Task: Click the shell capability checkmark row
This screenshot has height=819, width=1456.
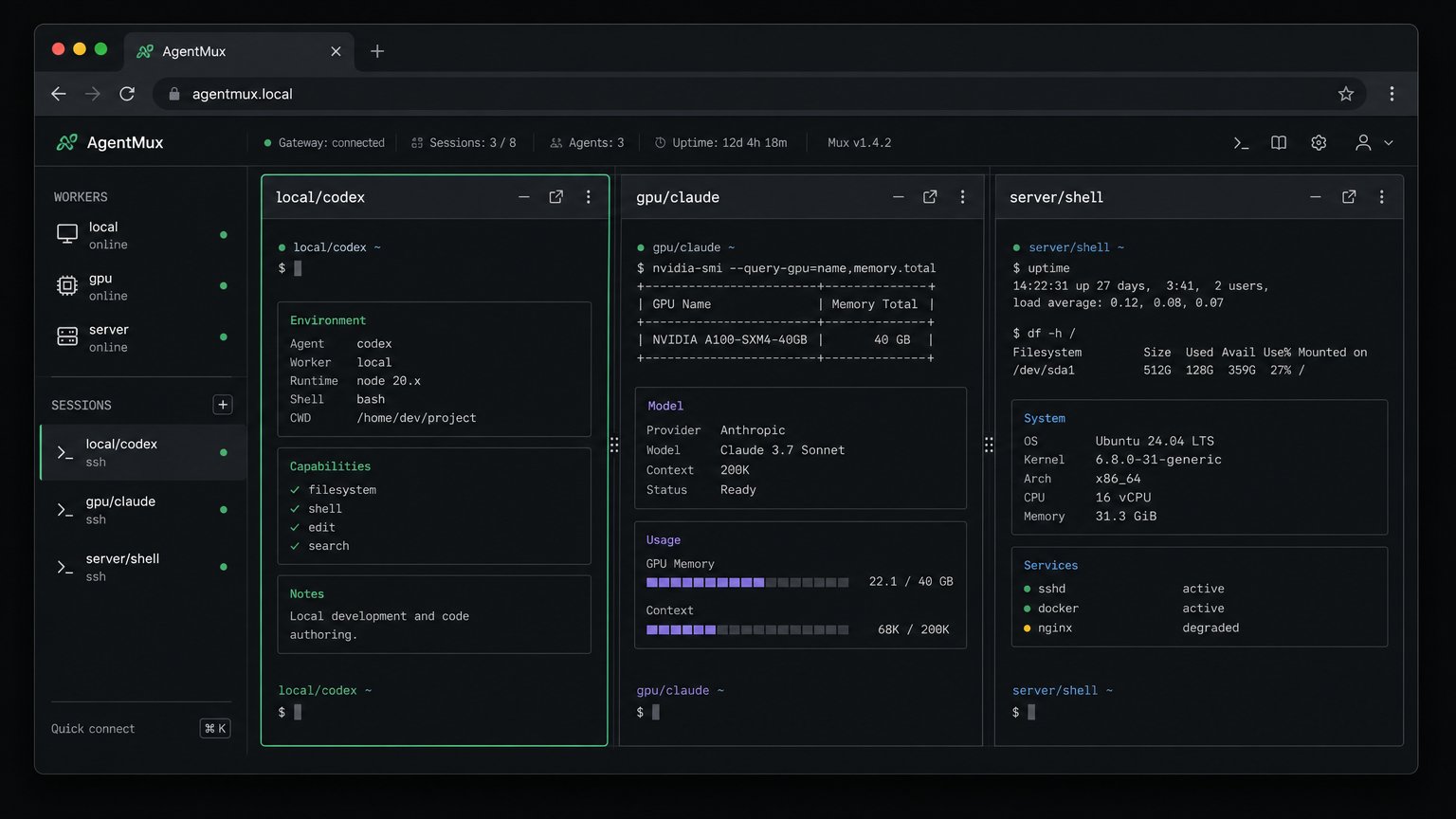Action: [x=316, y=509]
